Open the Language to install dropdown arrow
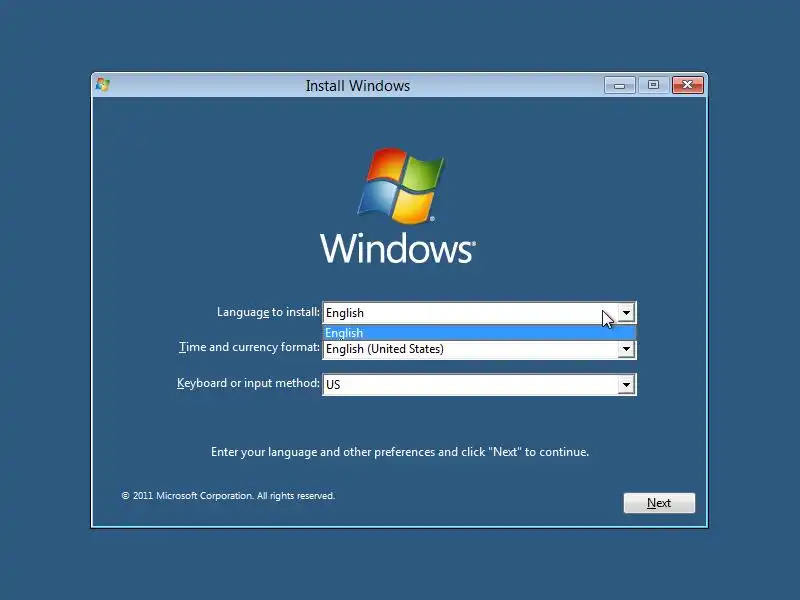The width and height of the screenshot is (800, 600). click(626, 312)
